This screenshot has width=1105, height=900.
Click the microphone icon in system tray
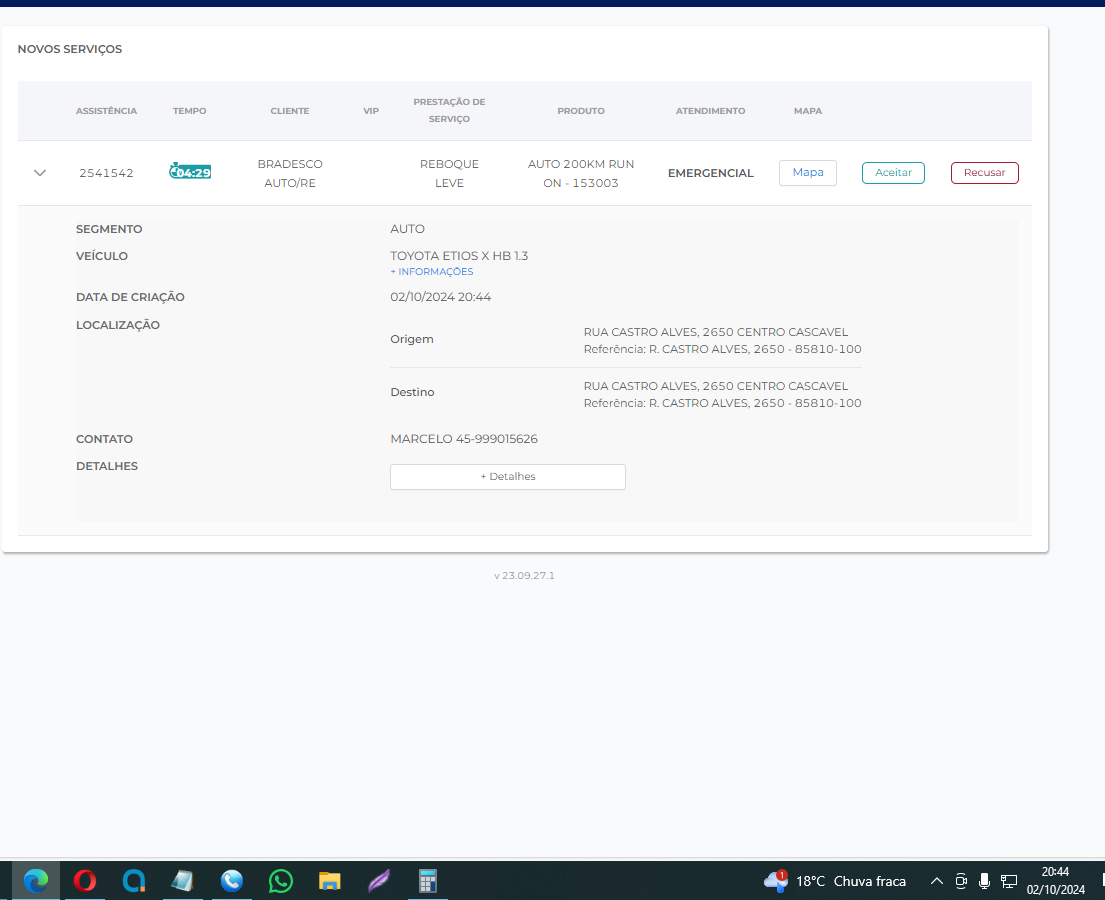point(984,881)
